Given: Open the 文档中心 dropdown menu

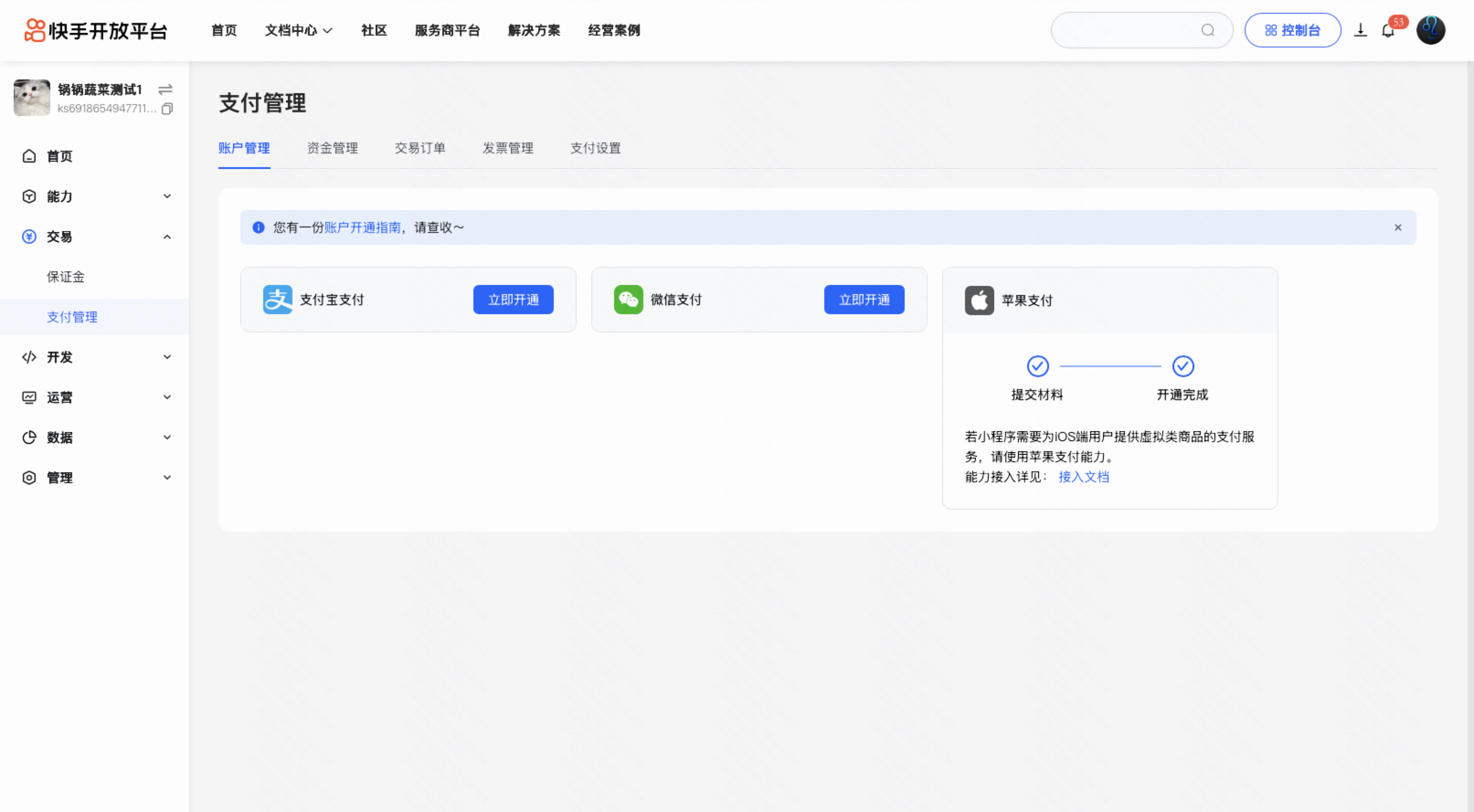Looking at the screenshot, I should tap(298, 30).
